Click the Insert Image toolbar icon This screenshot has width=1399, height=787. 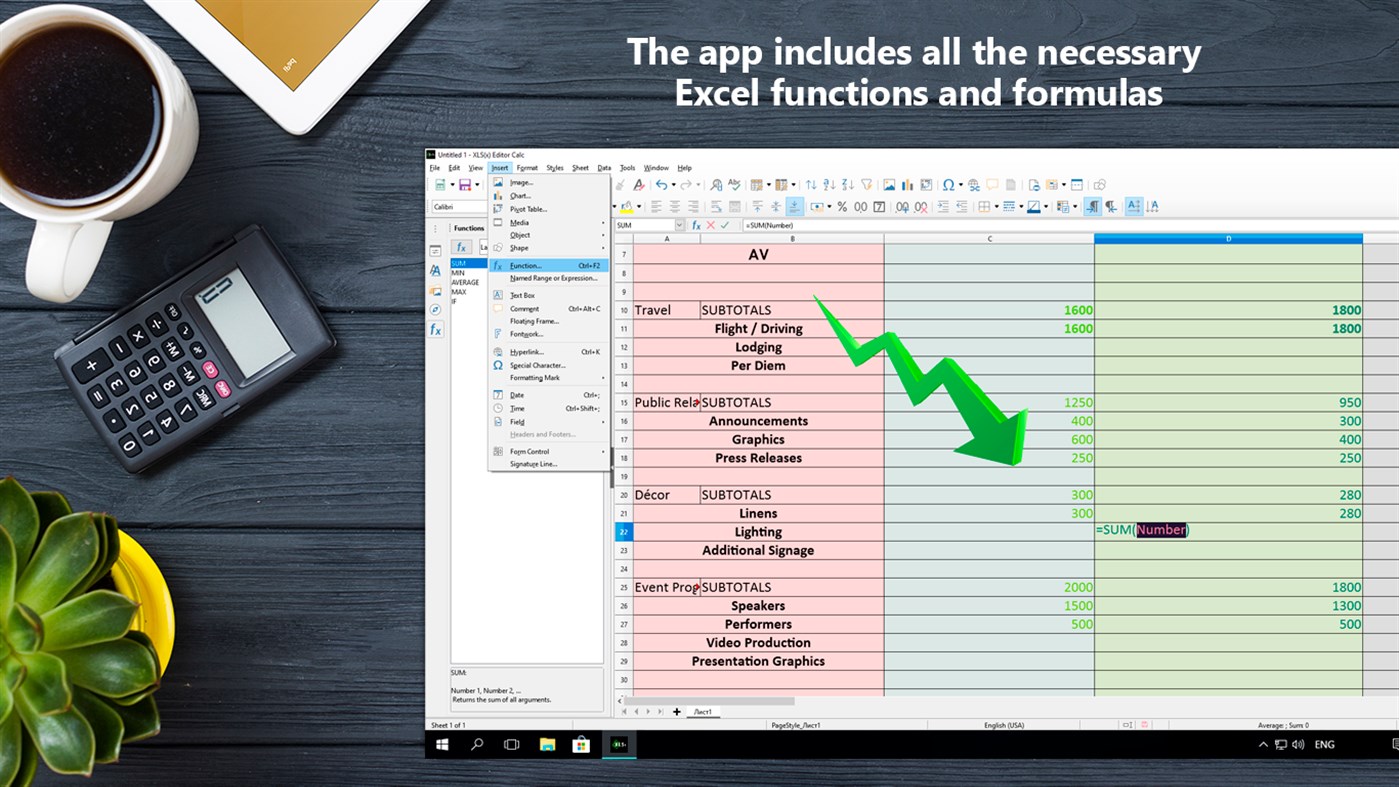[890, 184]
